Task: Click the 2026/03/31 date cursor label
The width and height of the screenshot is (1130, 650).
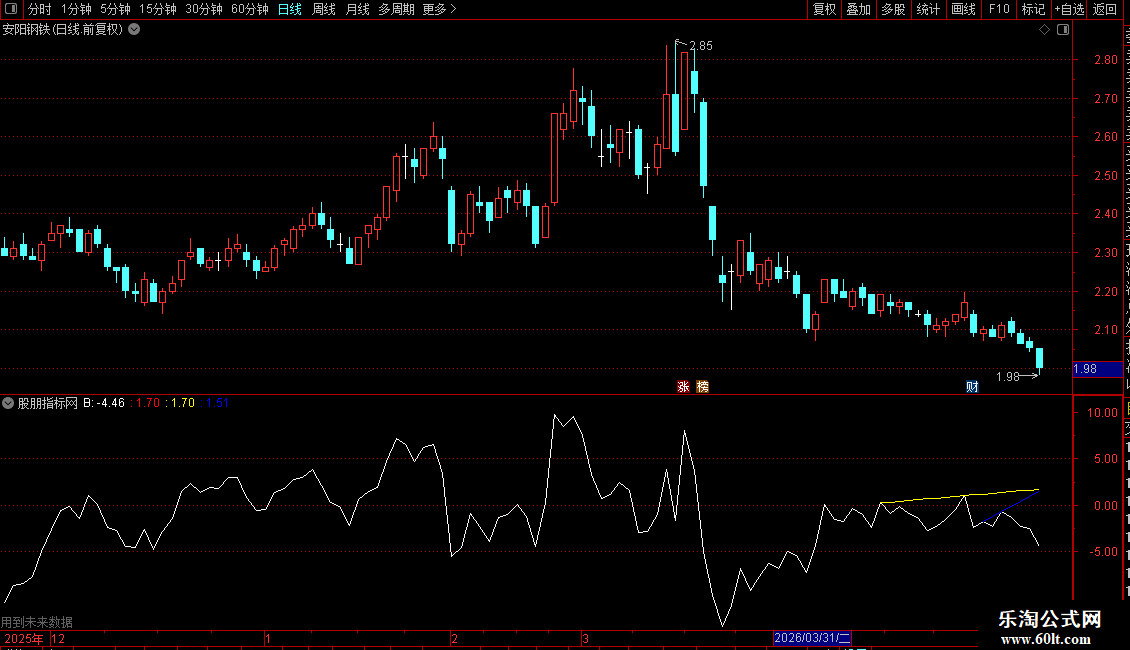Action: [812, 638]
